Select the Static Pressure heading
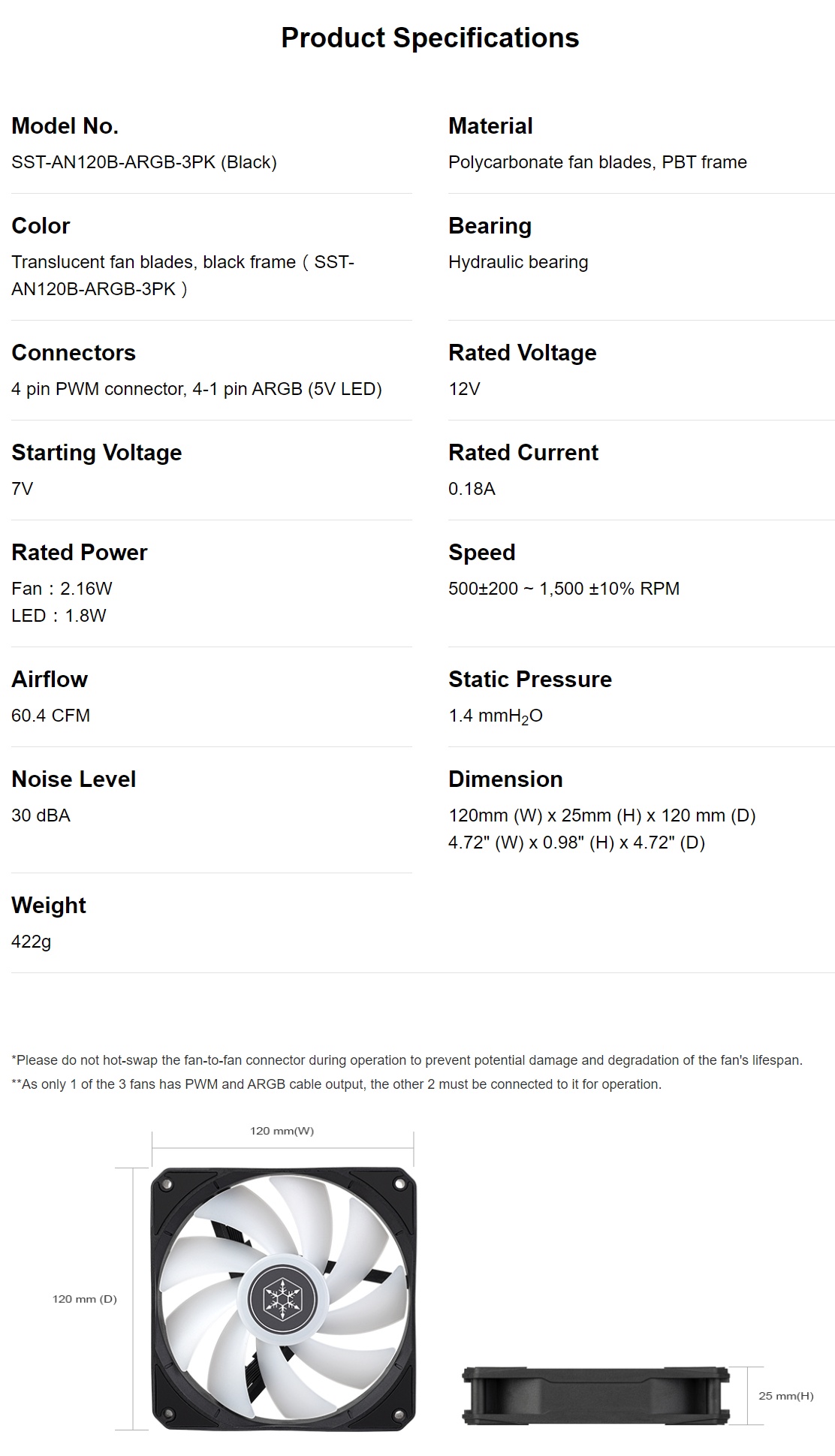Image resolution: width=835 pixels, height=1456 pixels. pyautogui.click(x=530, y=680)
